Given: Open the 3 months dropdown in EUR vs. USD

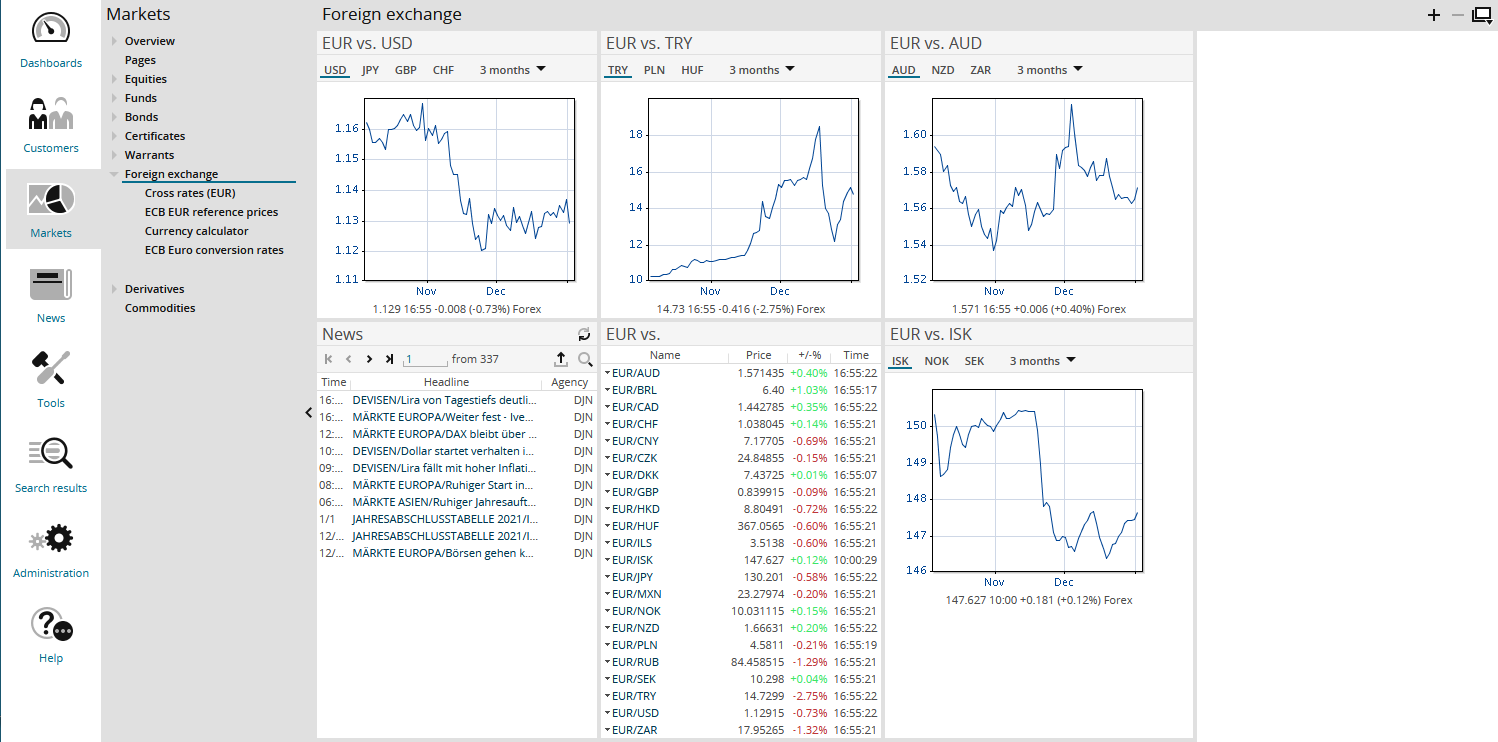Looking at the screenshot, I should pos(512,70).
